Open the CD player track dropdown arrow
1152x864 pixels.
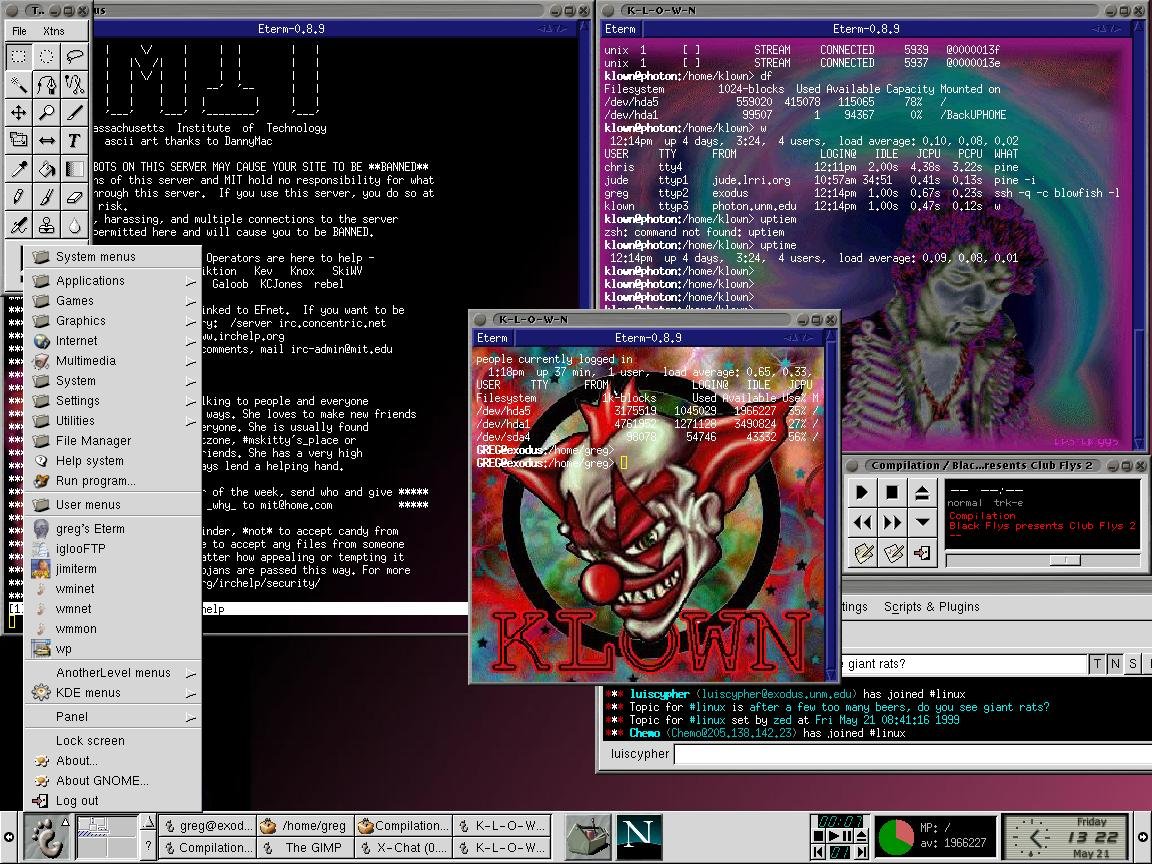click(x=922, y=522)
